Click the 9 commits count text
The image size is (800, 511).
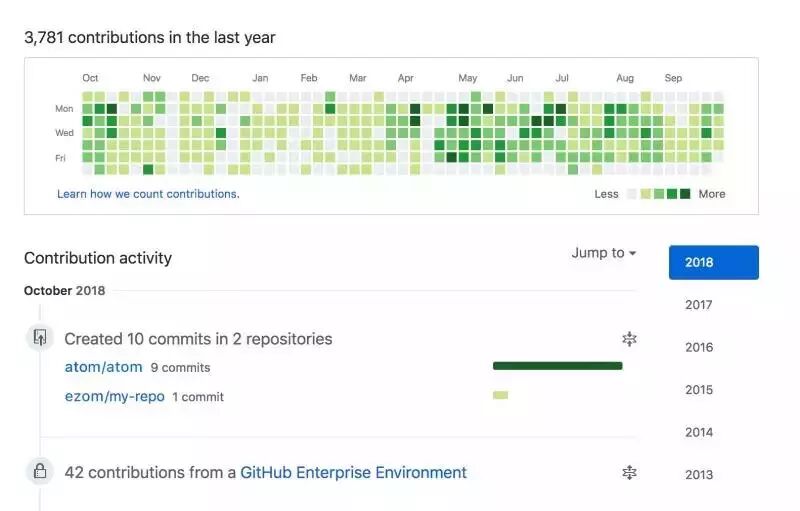tap(180, 368)
